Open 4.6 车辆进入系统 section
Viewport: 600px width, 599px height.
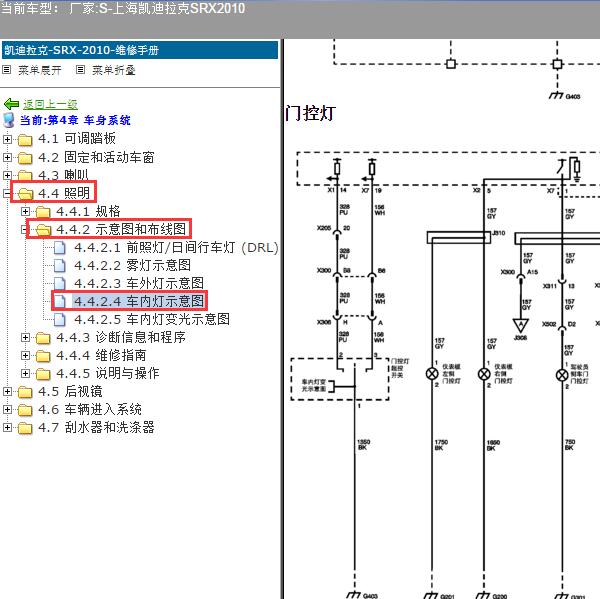pyautogui.click(x=90, y=409)
